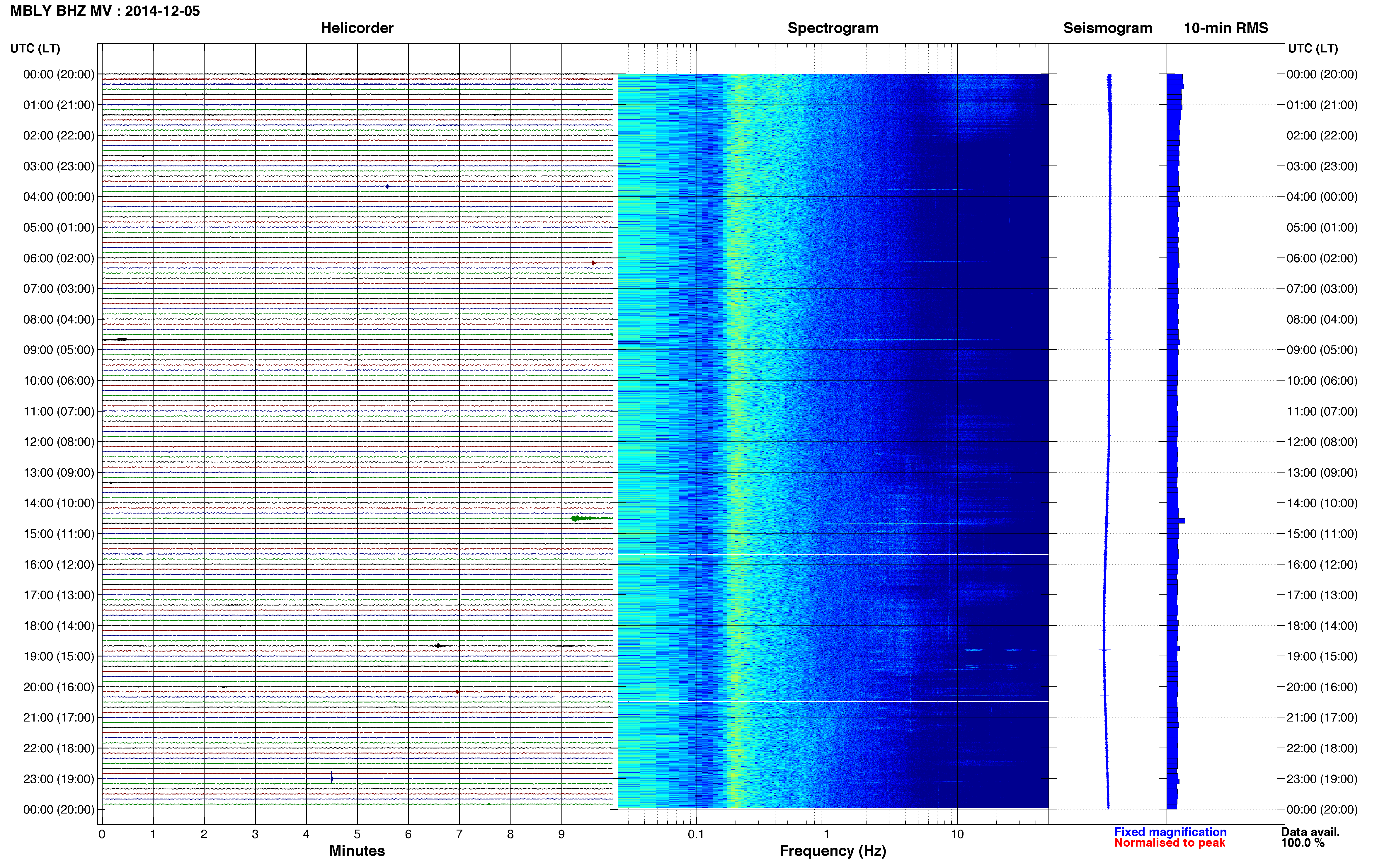Screen dimensions: 1389x868
Task: Click the '7' minutes tick label
Action: [459, 834]
